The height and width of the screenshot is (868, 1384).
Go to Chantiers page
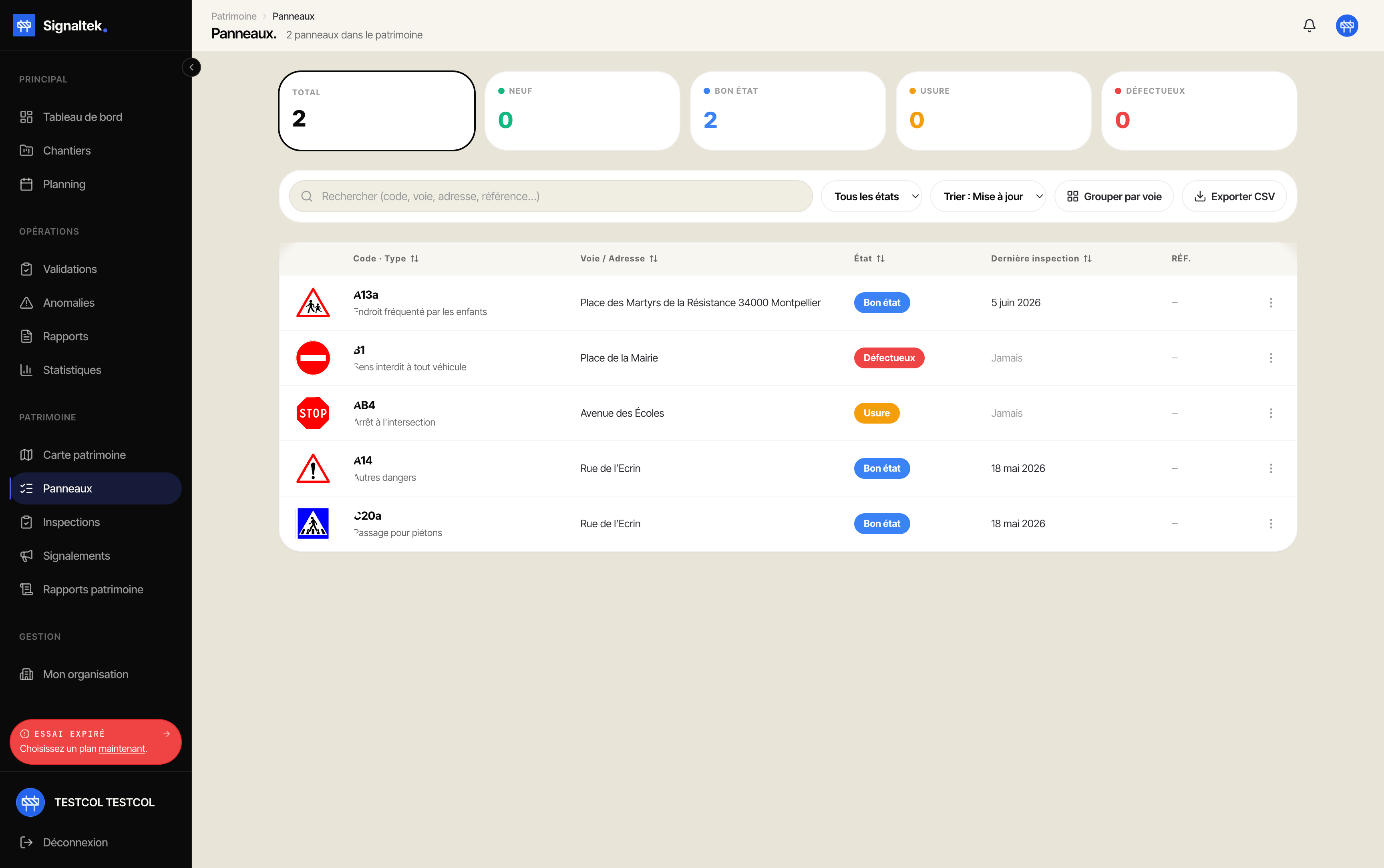tap(96, 151)
